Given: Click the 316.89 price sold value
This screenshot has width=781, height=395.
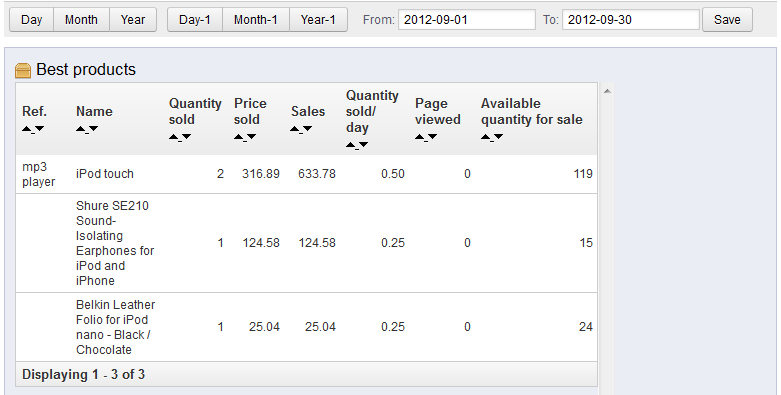Looking at the screenshot, I should coord(260,174).
